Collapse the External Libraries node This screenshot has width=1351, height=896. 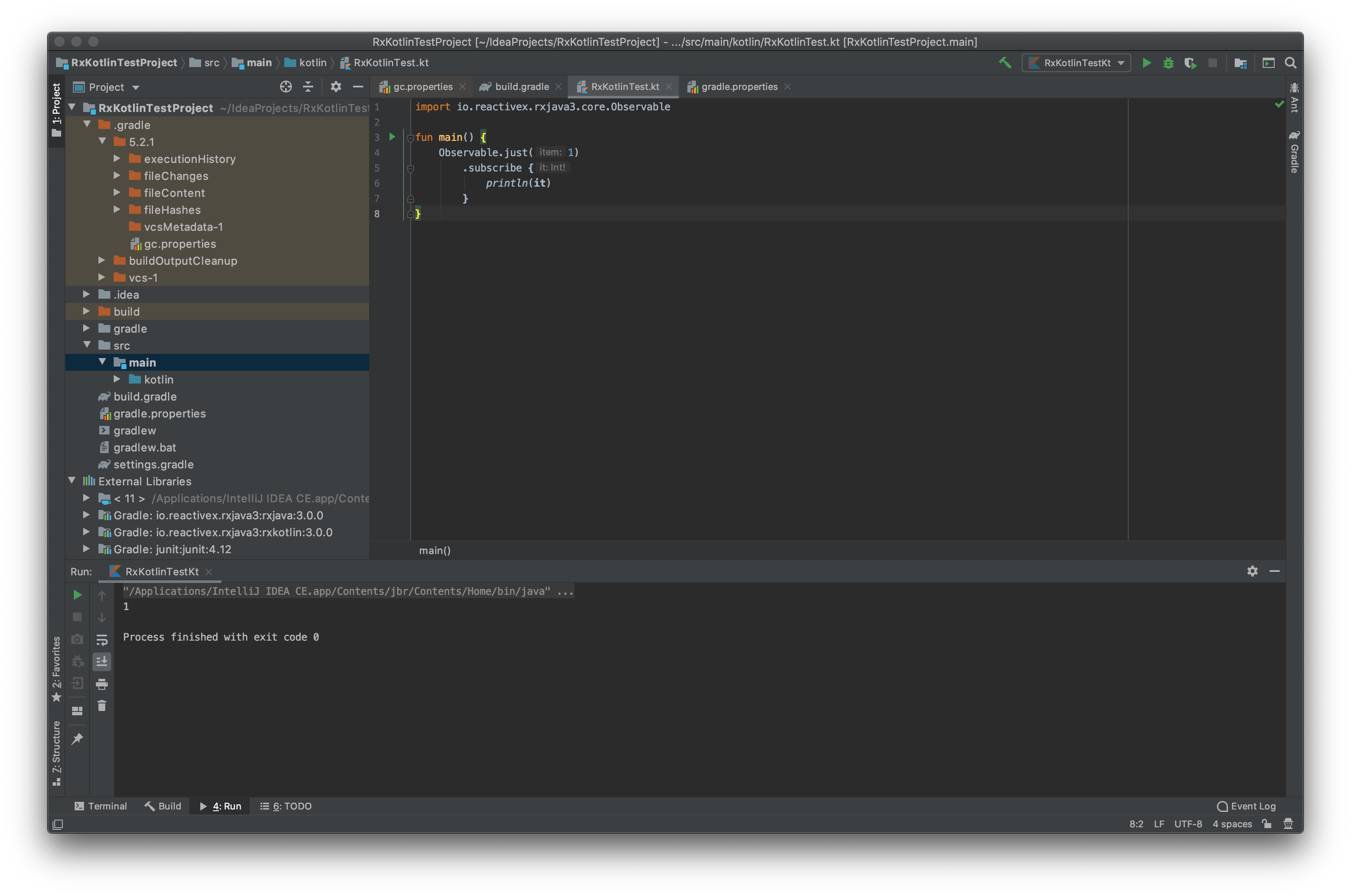tap(72, 481)
